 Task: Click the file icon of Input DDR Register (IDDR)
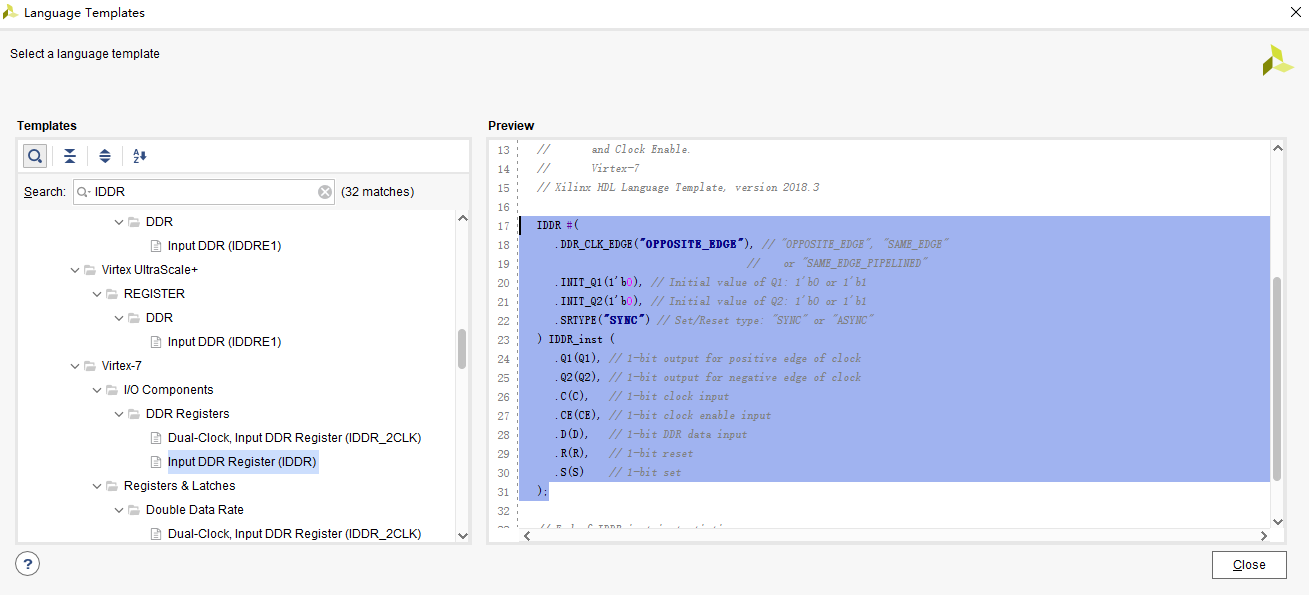click(x=155, y=462)
